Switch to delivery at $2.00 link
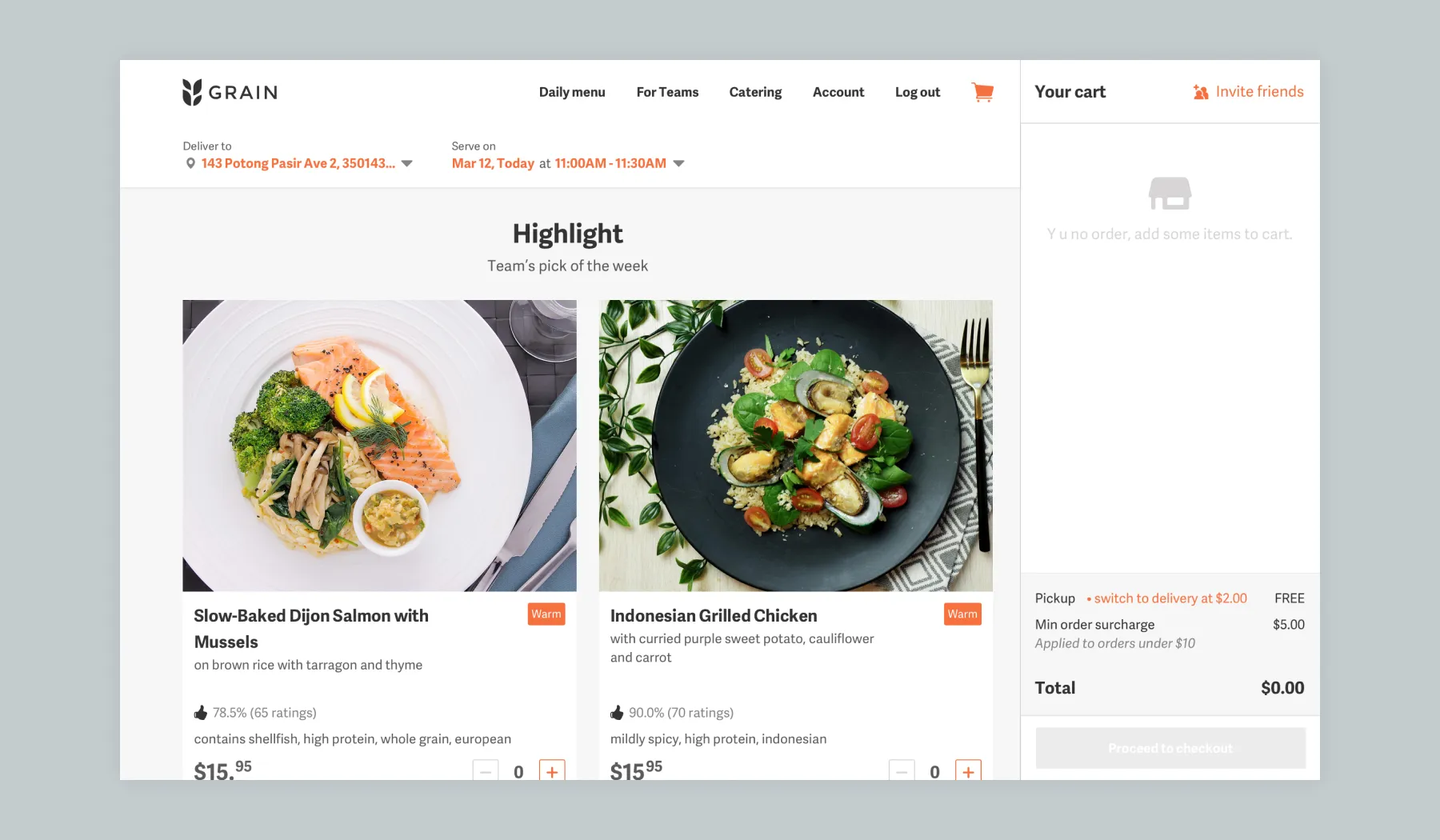This screenshot has width=1440, height=840. (x=1170, y=598)
